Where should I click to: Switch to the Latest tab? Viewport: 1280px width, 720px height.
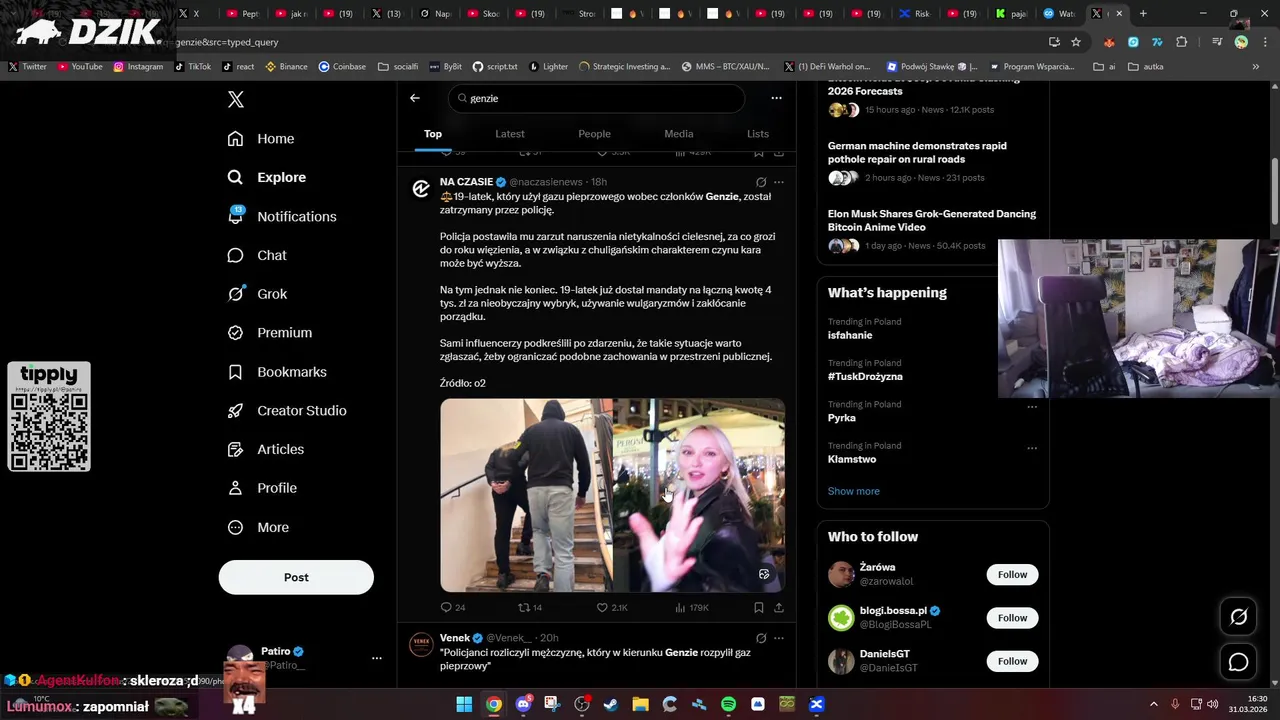click(510, 134)
